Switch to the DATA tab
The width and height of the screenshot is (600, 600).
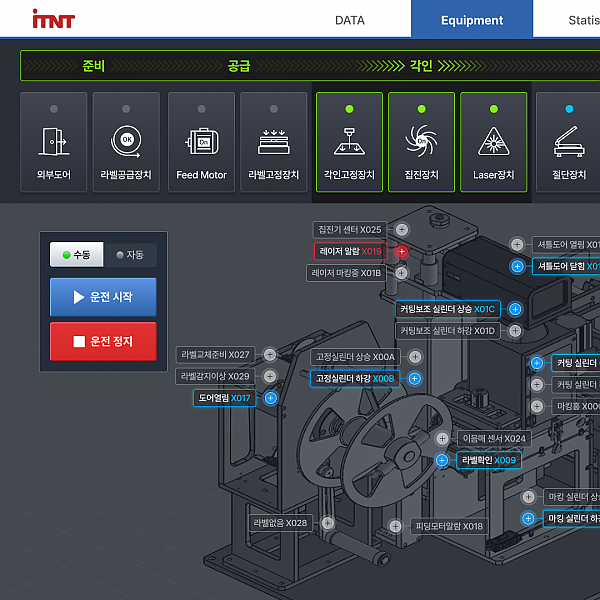point(349,20)
